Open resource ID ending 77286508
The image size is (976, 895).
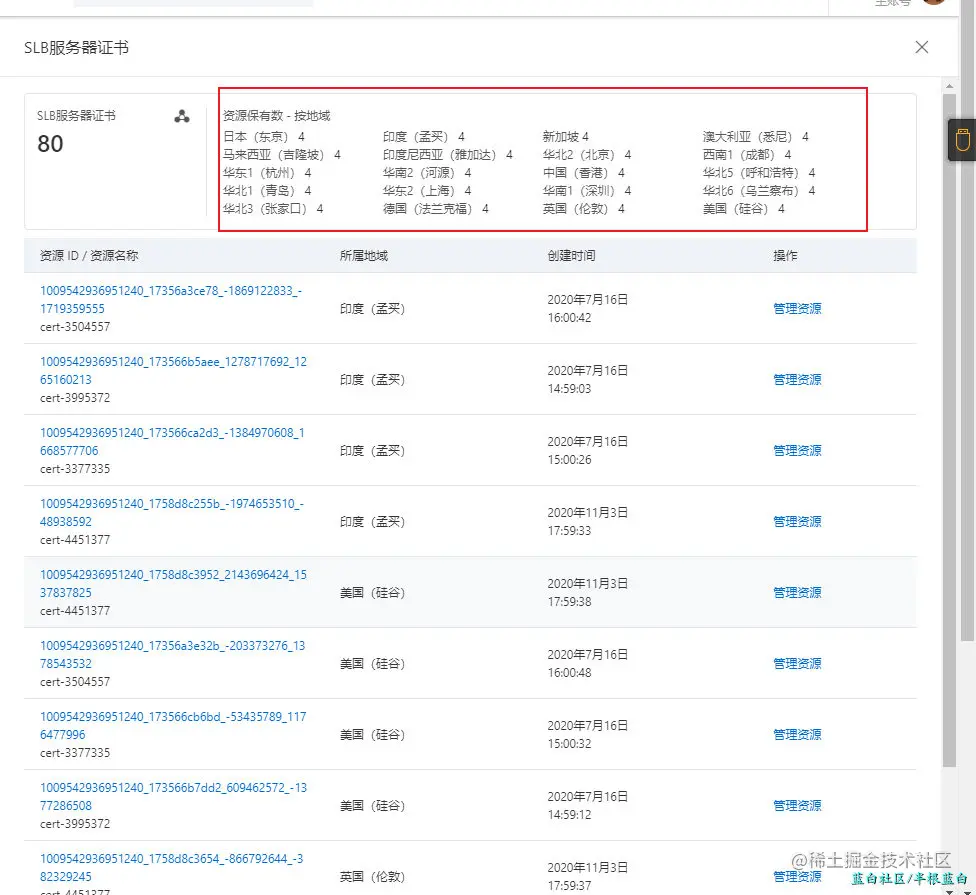point(173,796)
